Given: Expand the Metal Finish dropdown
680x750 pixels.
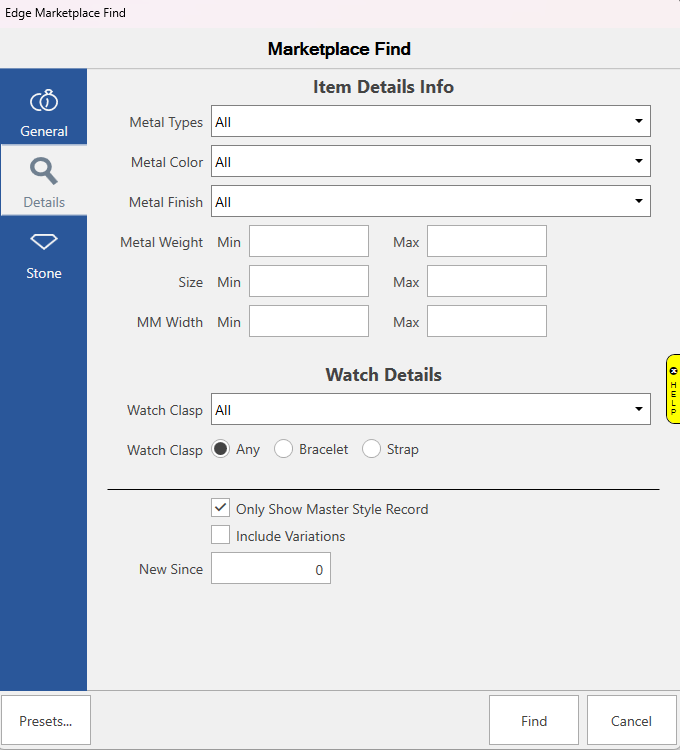Looking at the screenshot, I should point(430,202).
